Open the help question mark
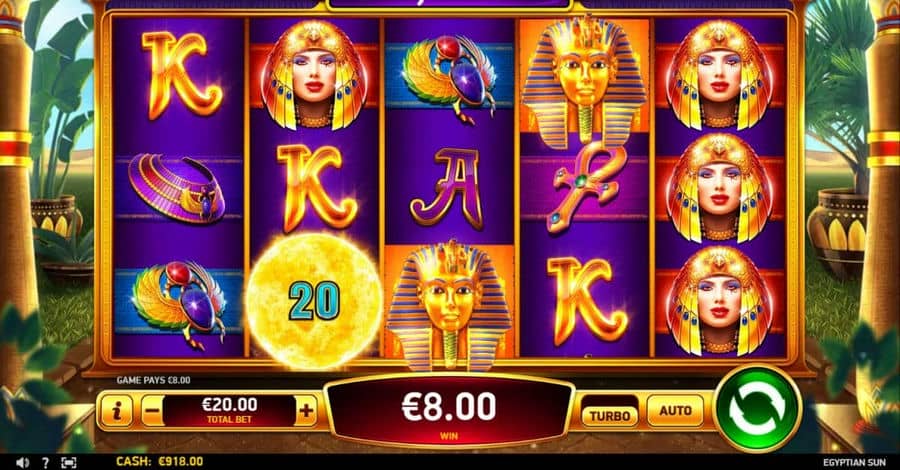 (45, 462)
